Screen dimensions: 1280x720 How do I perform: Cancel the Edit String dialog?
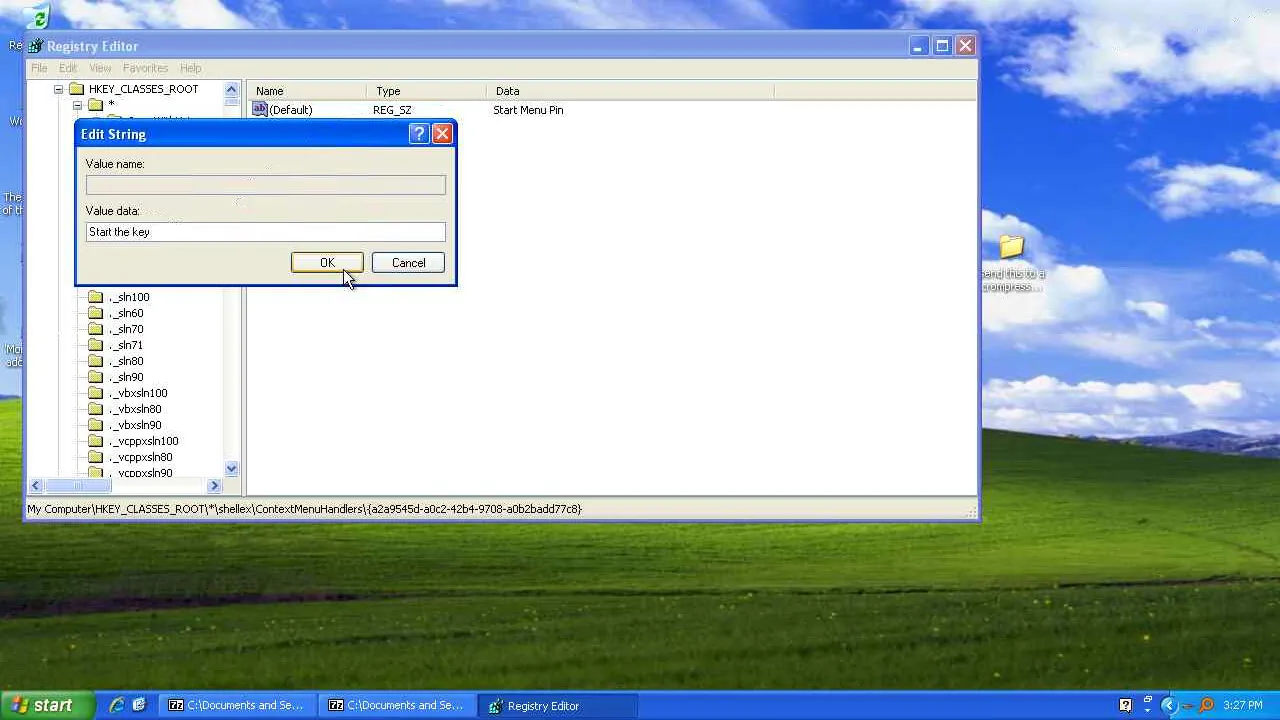click(408, 263)
